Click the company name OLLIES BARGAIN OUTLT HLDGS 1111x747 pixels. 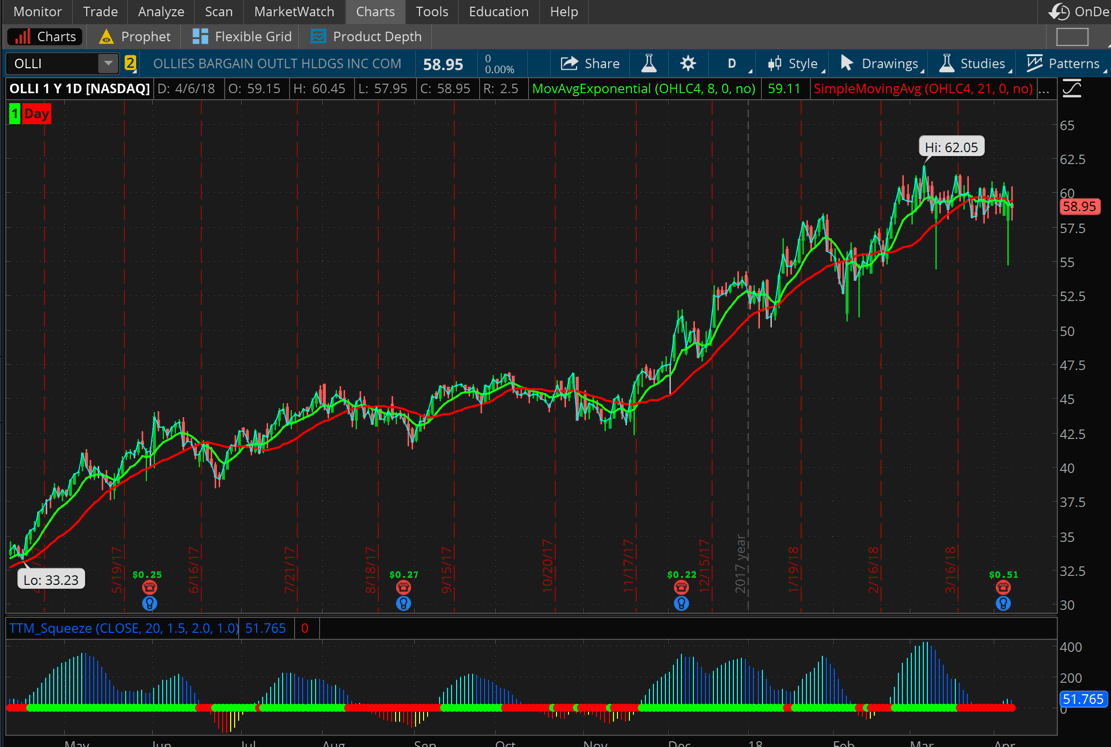(277, 63)
